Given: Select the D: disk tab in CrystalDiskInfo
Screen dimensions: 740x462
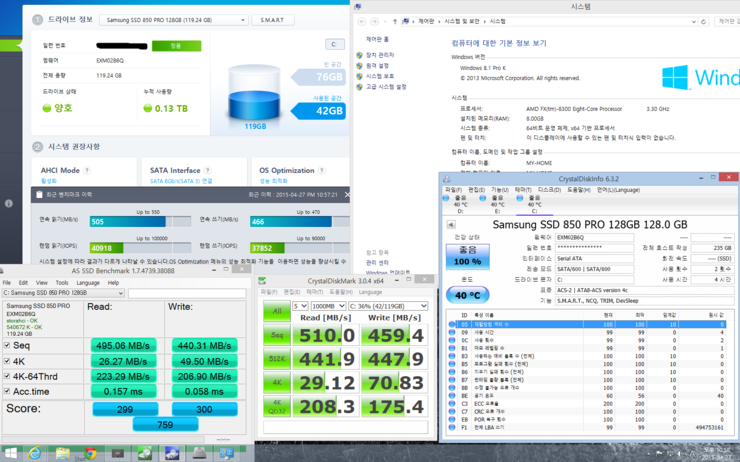Looking at the screenshot, I should (x=457, y=204).
